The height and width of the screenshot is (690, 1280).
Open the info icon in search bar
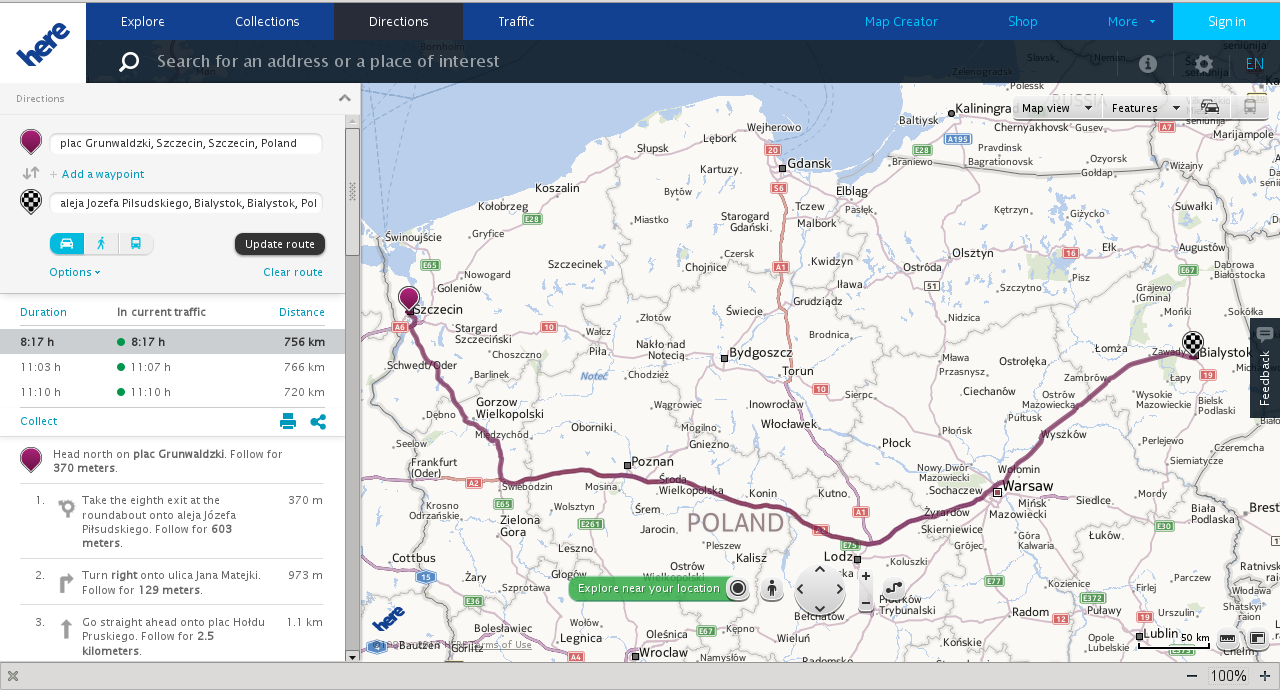pyautogui.click(x=1148, y=63)
